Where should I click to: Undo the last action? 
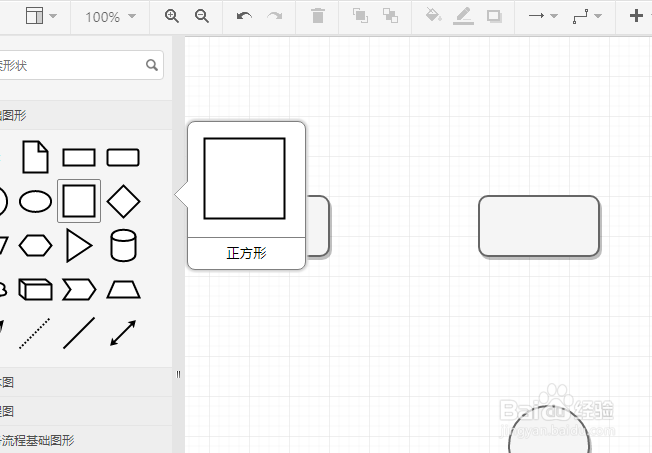click(x=244, y=16)
